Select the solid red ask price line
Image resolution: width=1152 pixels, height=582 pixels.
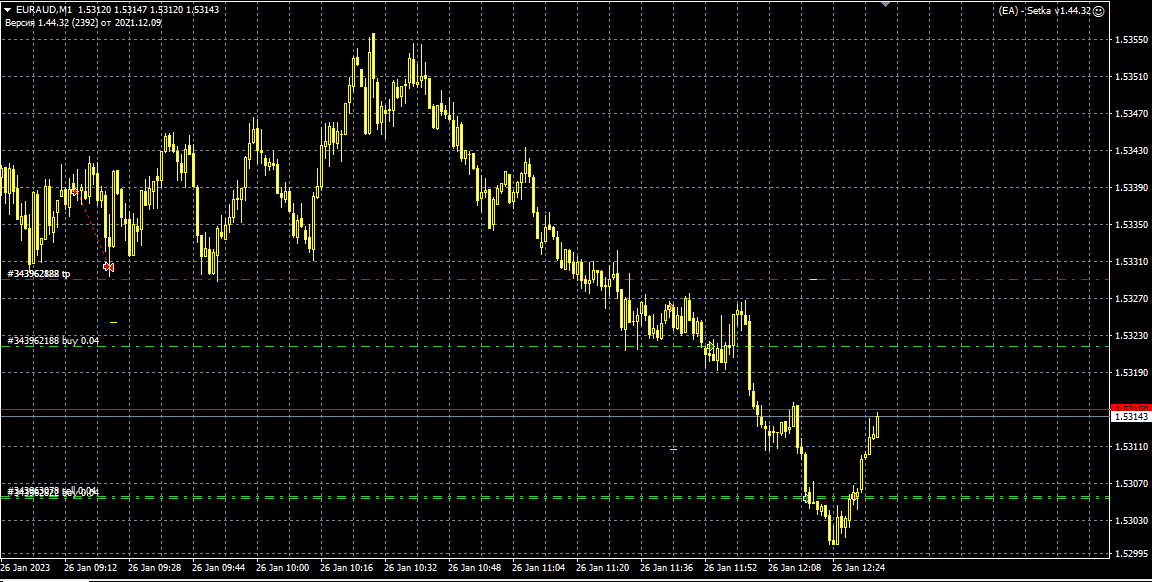555,409
